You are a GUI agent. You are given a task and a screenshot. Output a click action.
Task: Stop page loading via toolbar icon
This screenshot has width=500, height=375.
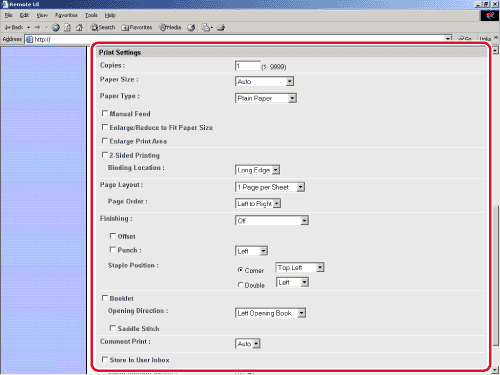point(56,28)
